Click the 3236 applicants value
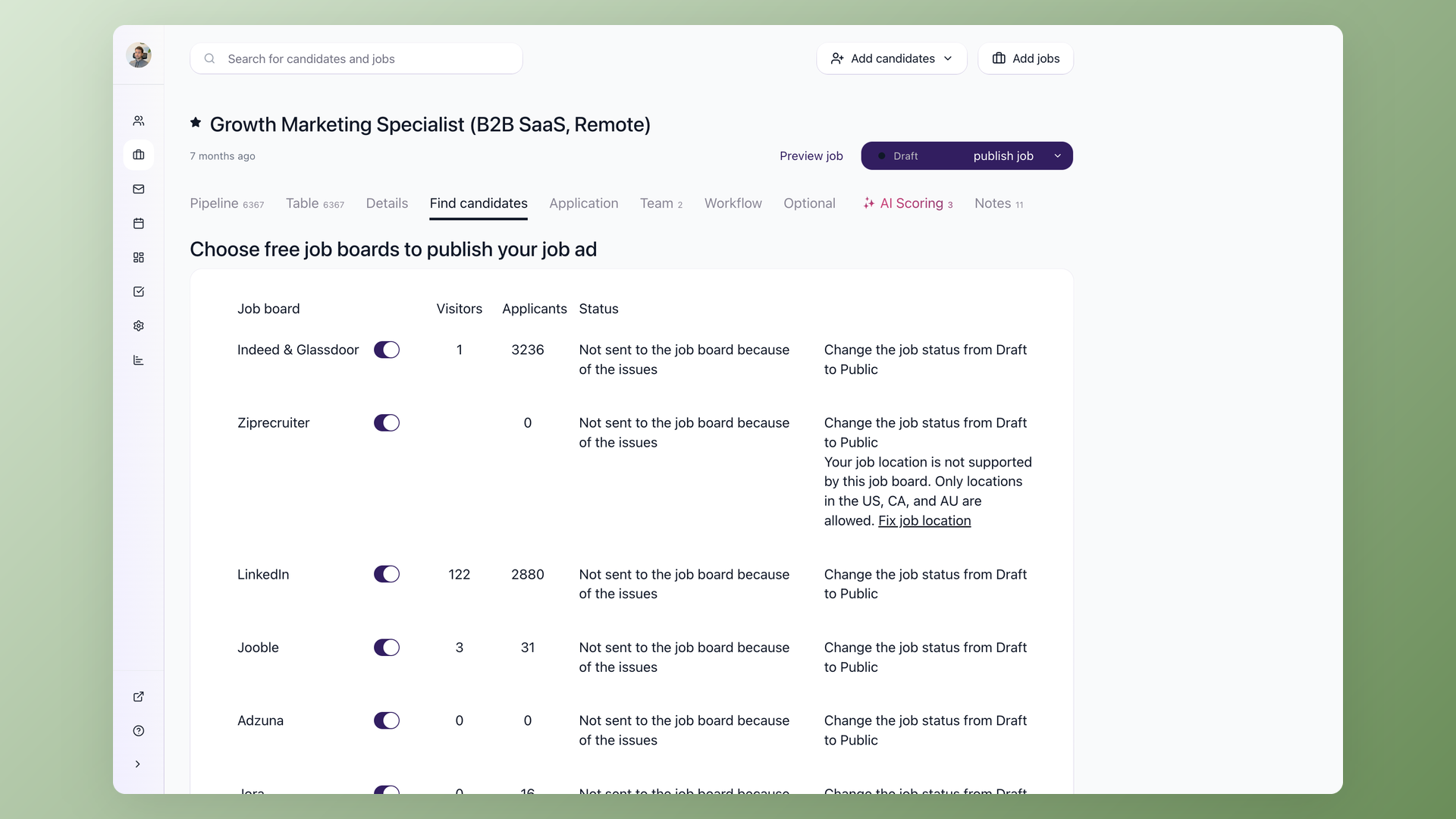The height and width of the screenshot is (819, 1456). 527,350
